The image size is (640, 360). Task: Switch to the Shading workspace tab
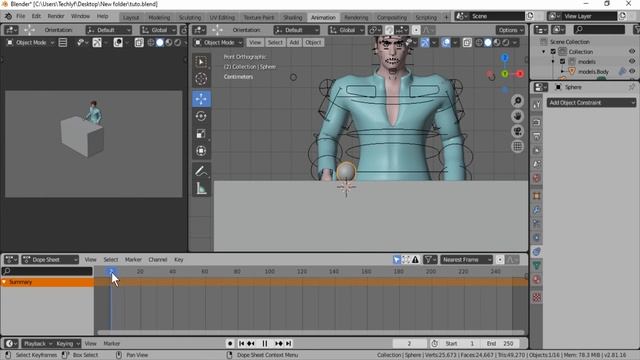[x=293, y=18]
